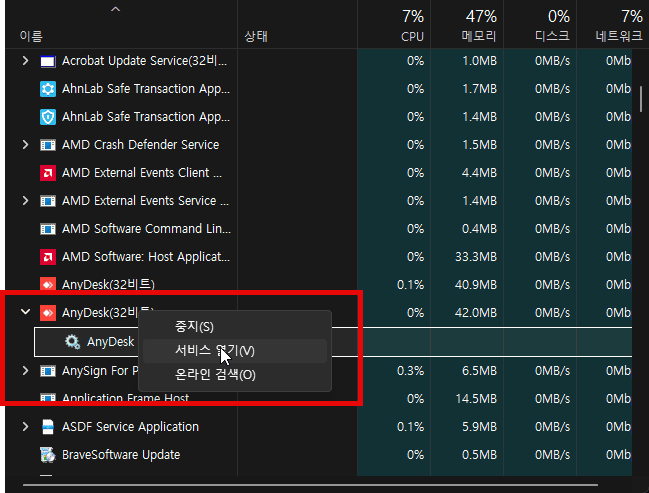
Task: Toggle sort order with the name column arrow
Action: pos(115,9)
